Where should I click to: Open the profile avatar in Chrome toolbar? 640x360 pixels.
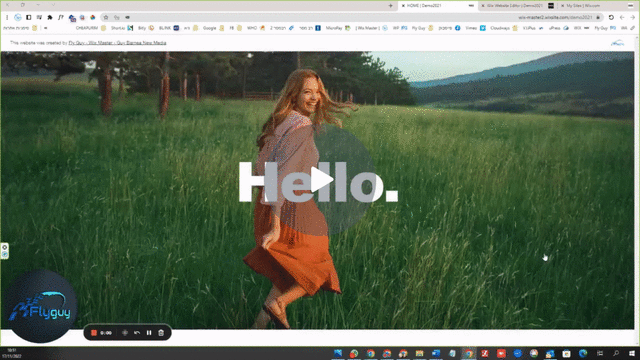point(18,17)
